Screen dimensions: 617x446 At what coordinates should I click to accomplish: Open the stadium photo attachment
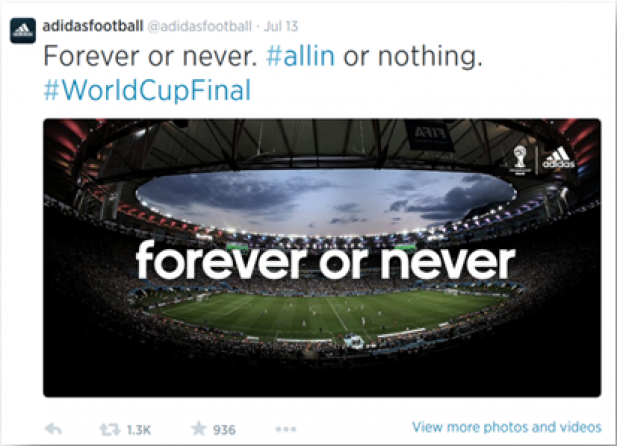pyautogui.click(x=322, y=258)
